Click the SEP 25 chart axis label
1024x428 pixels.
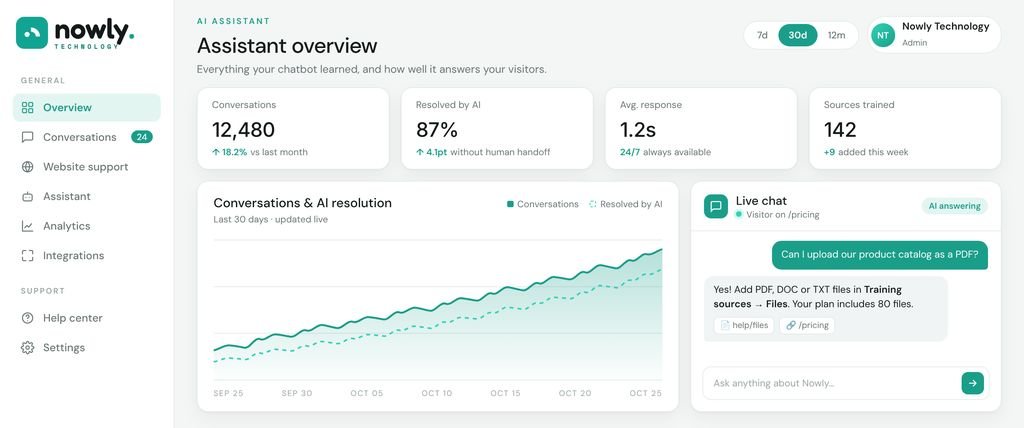[x=229, y=393]
